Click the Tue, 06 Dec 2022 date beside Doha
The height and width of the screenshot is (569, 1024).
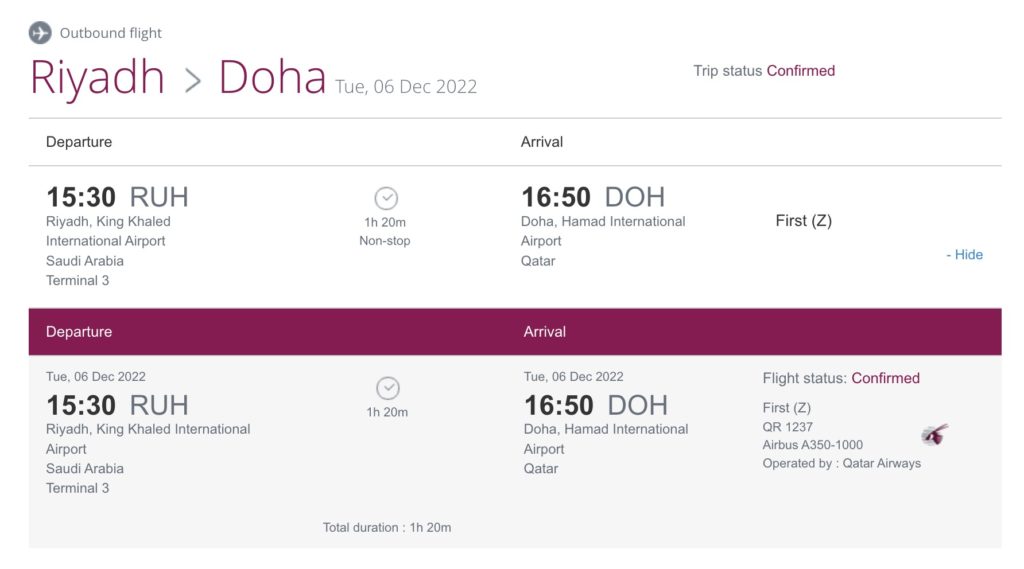tap(406, 87)
